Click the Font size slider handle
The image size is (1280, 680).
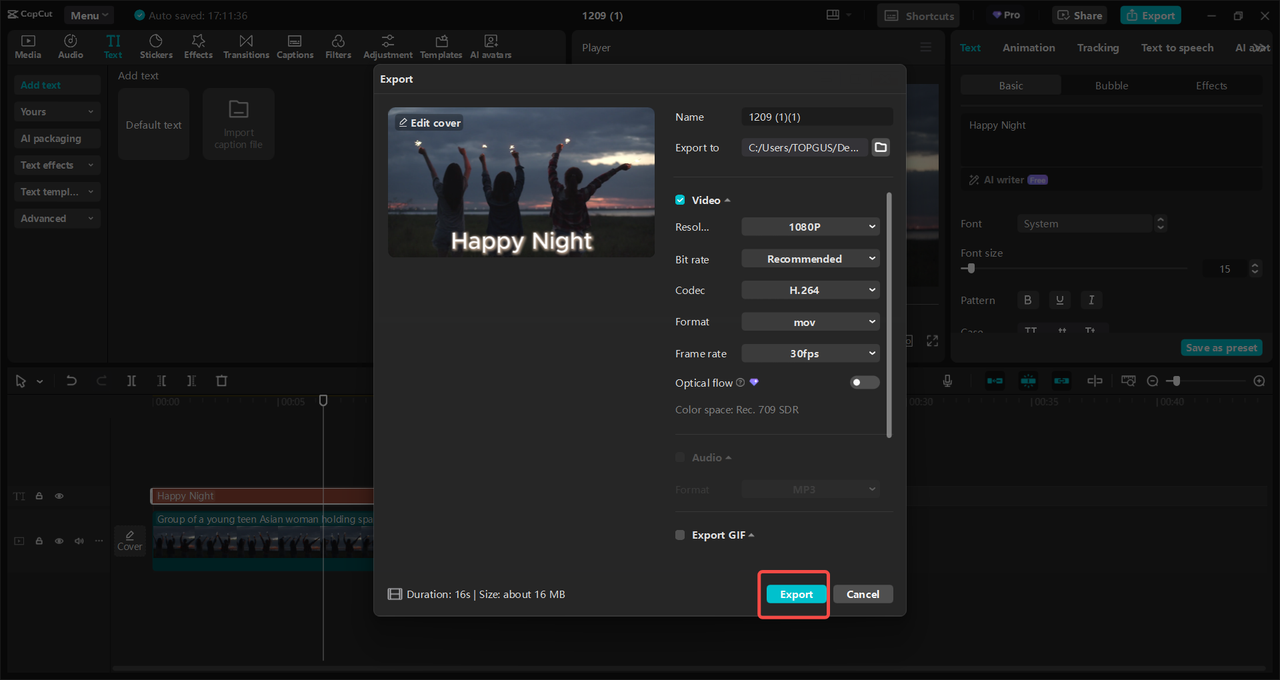pos(970,269)
